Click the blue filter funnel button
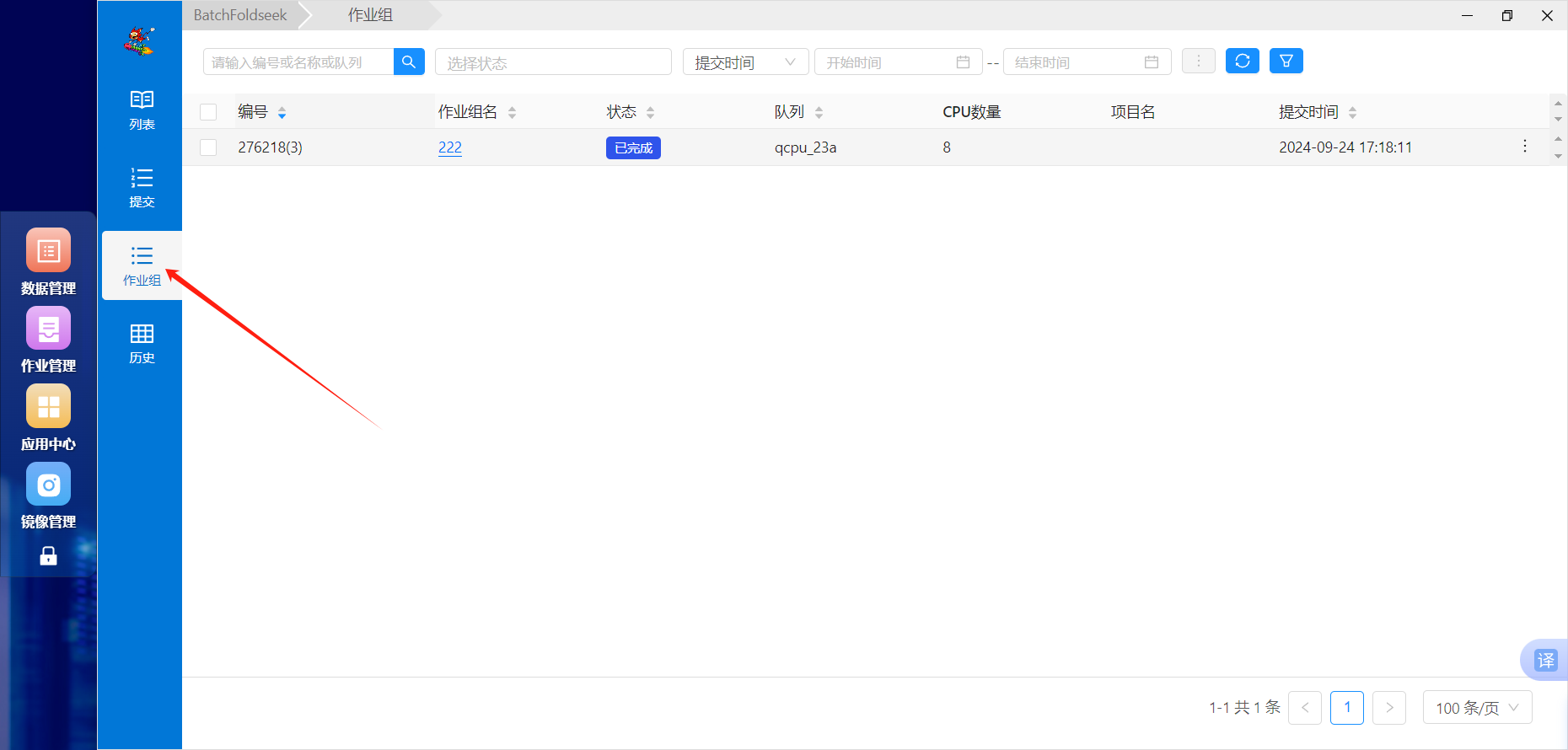Image resolution: width=1568 pixels, height=750 pixels. [1286, 61]
